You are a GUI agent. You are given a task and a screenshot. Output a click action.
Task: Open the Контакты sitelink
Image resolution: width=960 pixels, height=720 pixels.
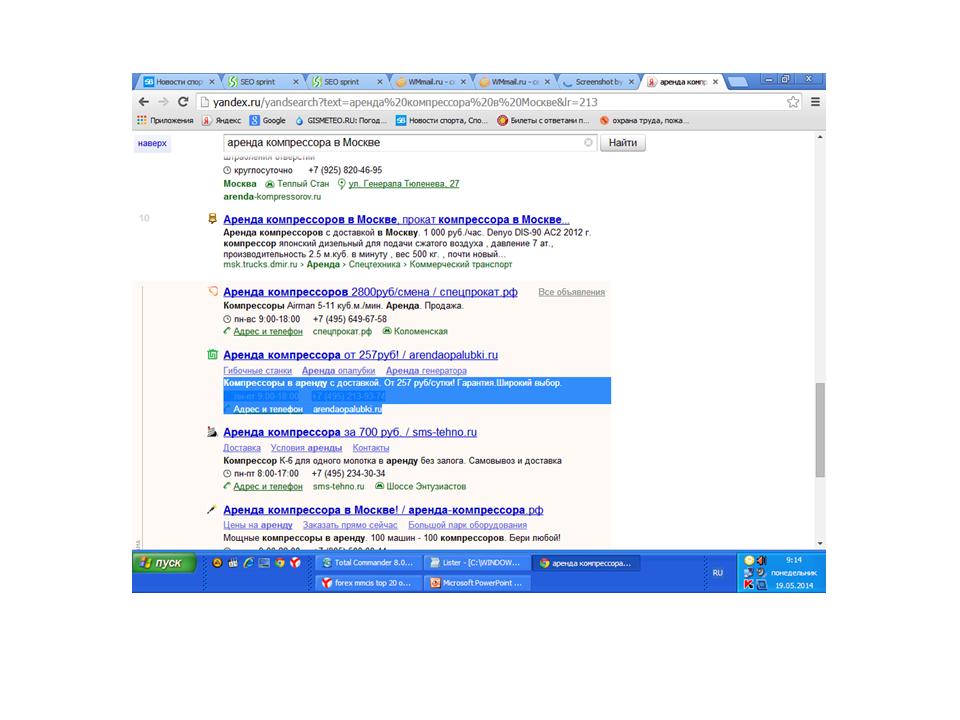pyautogui.click(x=370, y=448)
